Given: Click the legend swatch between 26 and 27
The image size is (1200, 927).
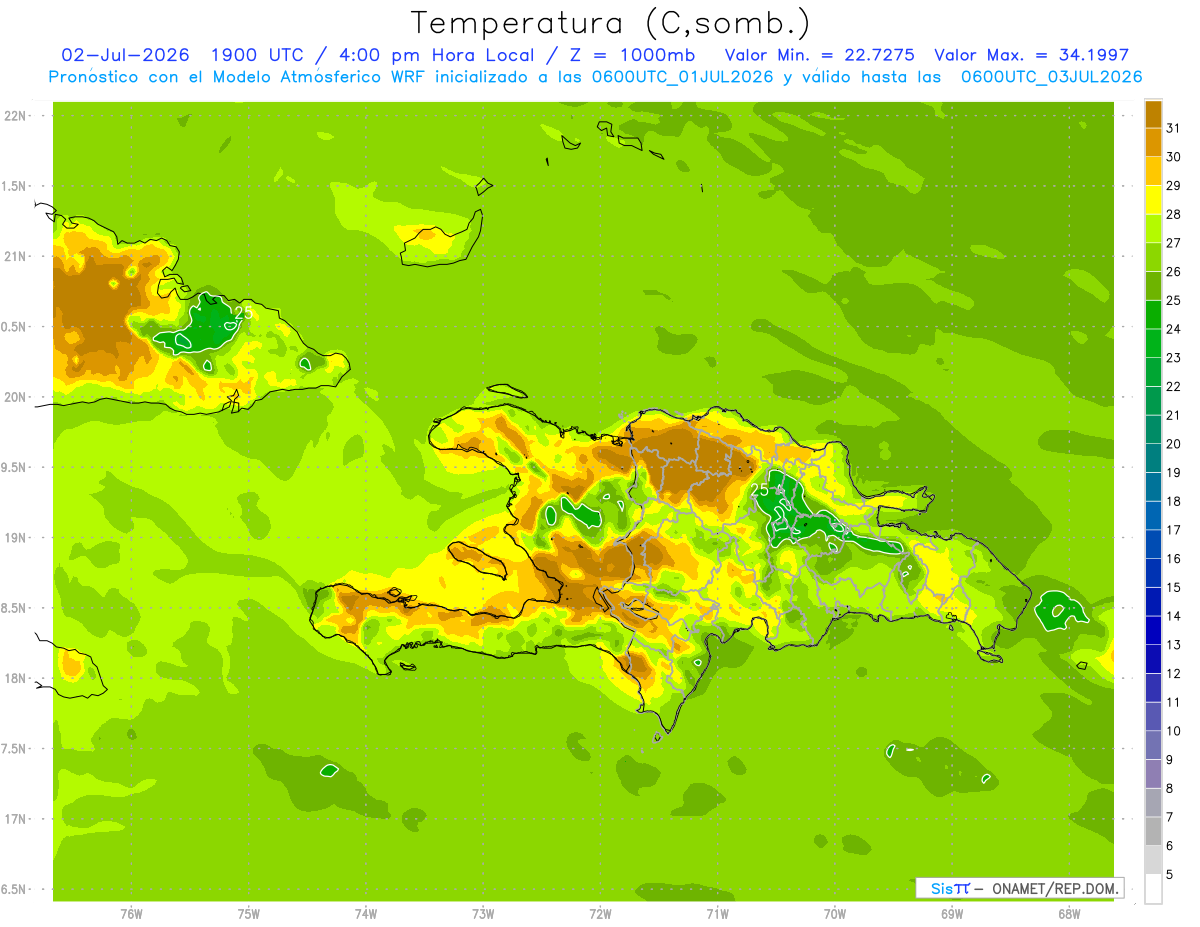Looking at the screenshot, I should 1153,258.
